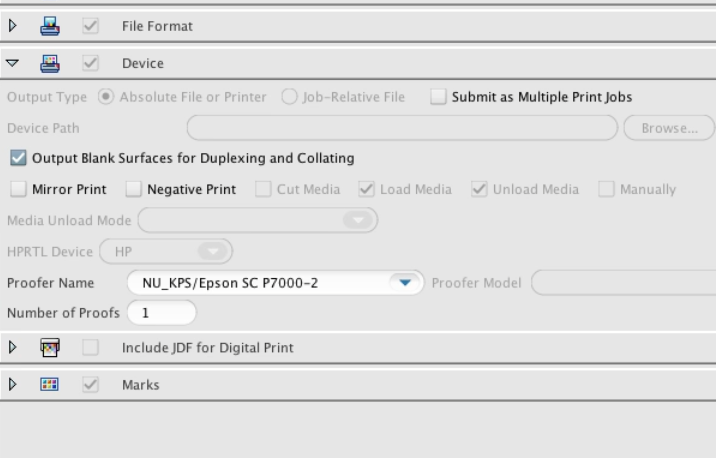Open the HPRTL Device dropdown
Screen dimensions: 716x458
(166, 251)
